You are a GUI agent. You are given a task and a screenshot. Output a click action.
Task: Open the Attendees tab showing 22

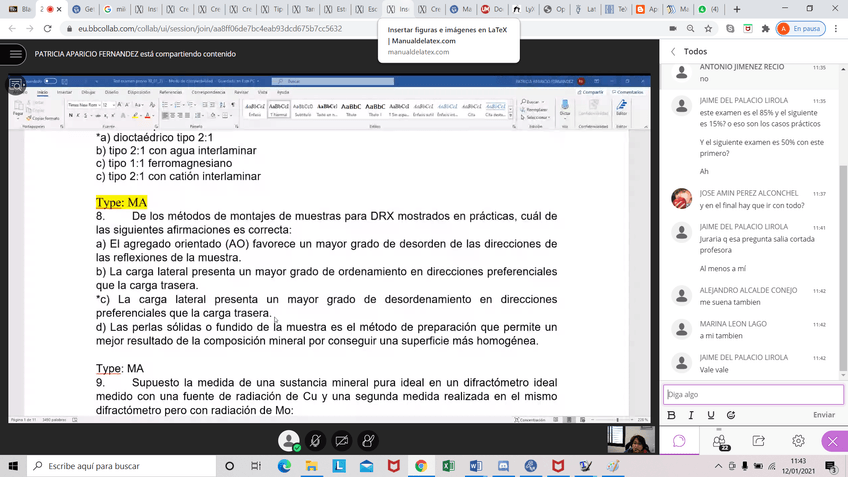pos(719,441)
